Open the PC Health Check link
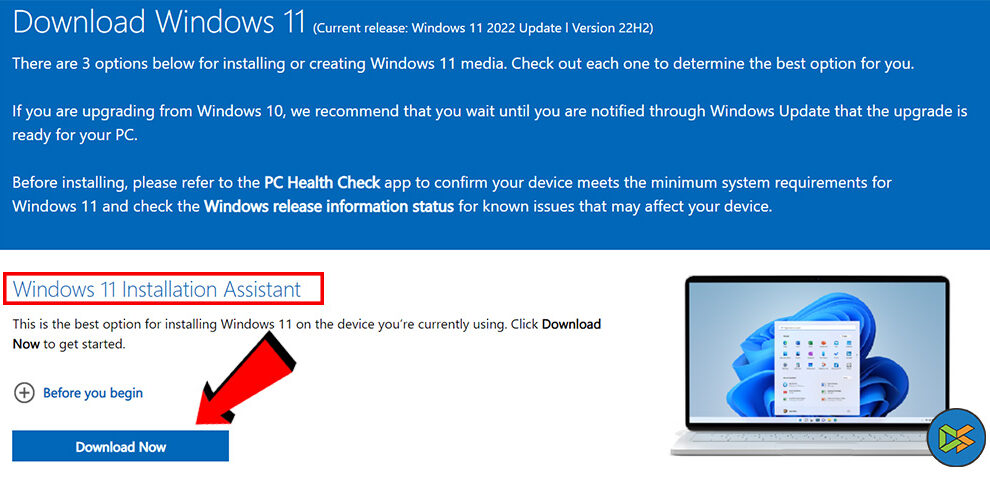990x478 pixels. click(322, 183)
